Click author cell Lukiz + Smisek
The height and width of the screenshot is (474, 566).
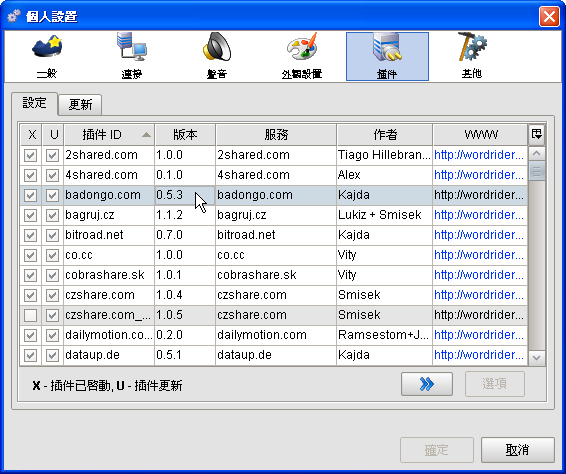(x=385, y=215)
